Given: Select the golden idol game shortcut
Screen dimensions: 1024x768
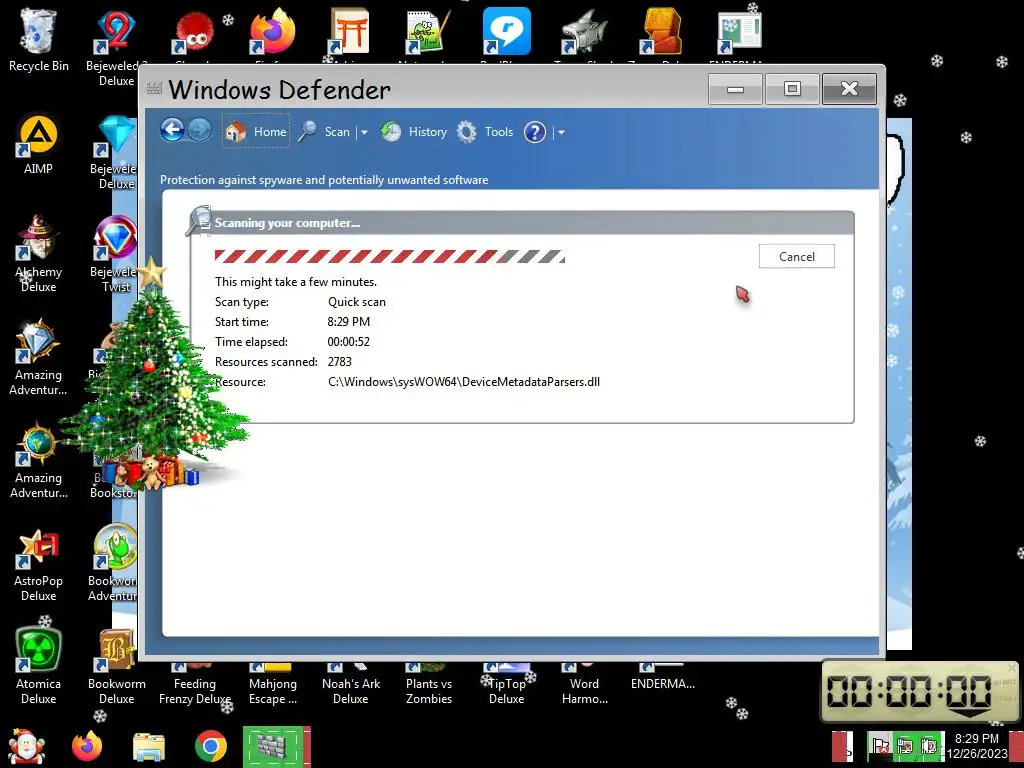Looking at the screenshot, I should 662,31.
